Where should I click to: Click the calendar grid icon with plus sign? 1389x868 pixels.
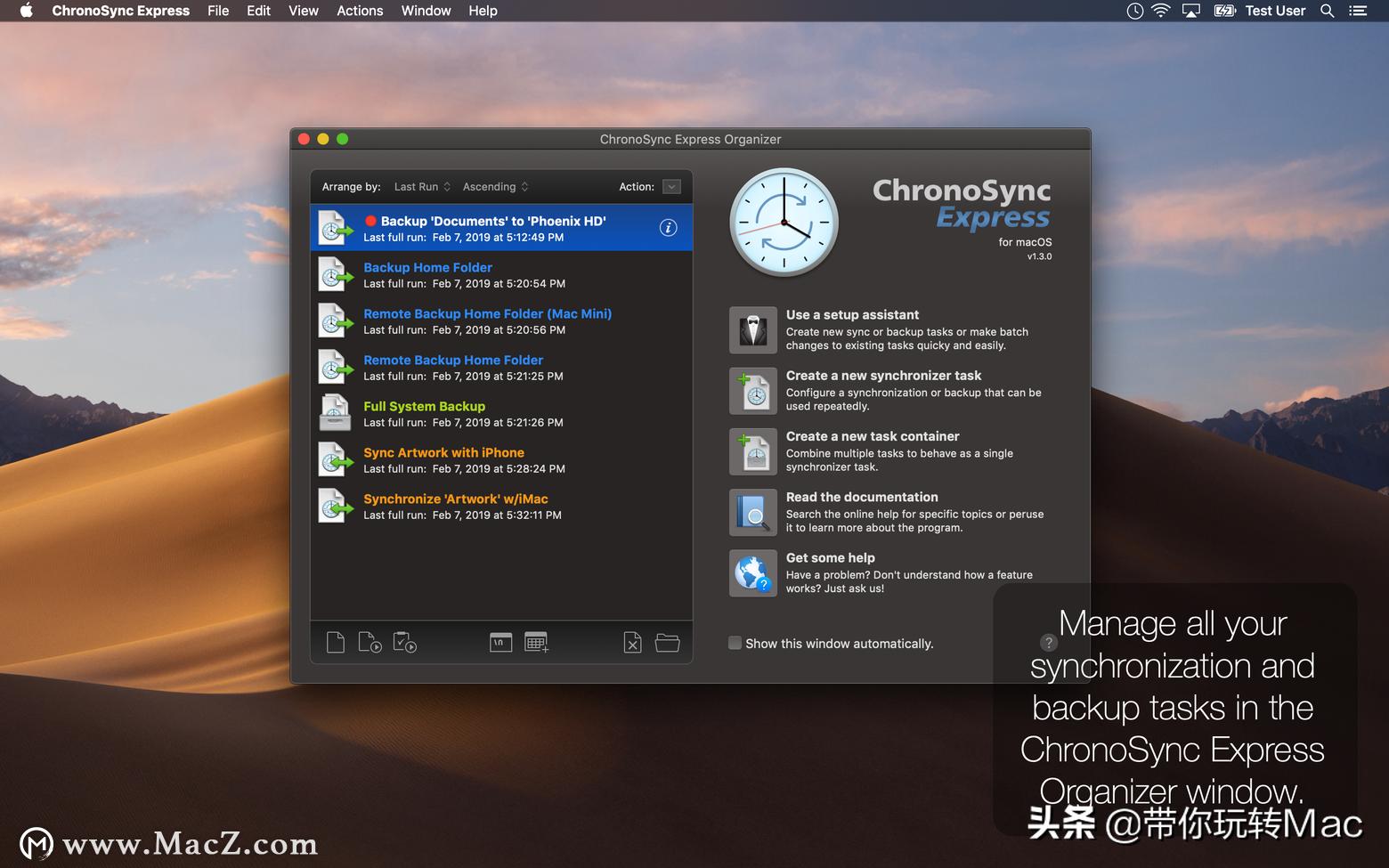point(537,642)
